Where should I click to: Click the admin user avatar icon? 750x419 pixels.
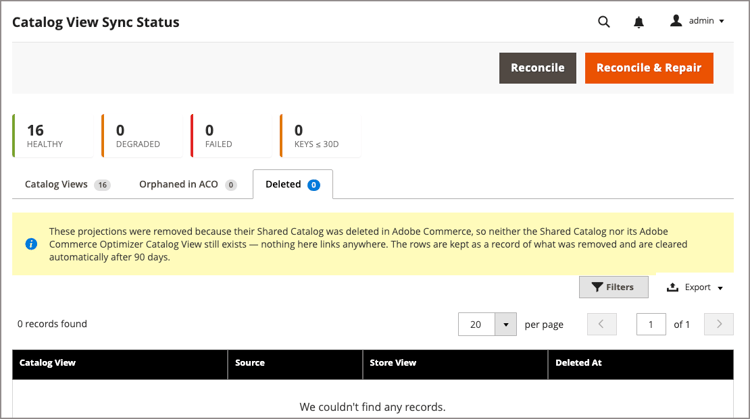(x=676, y=21)
